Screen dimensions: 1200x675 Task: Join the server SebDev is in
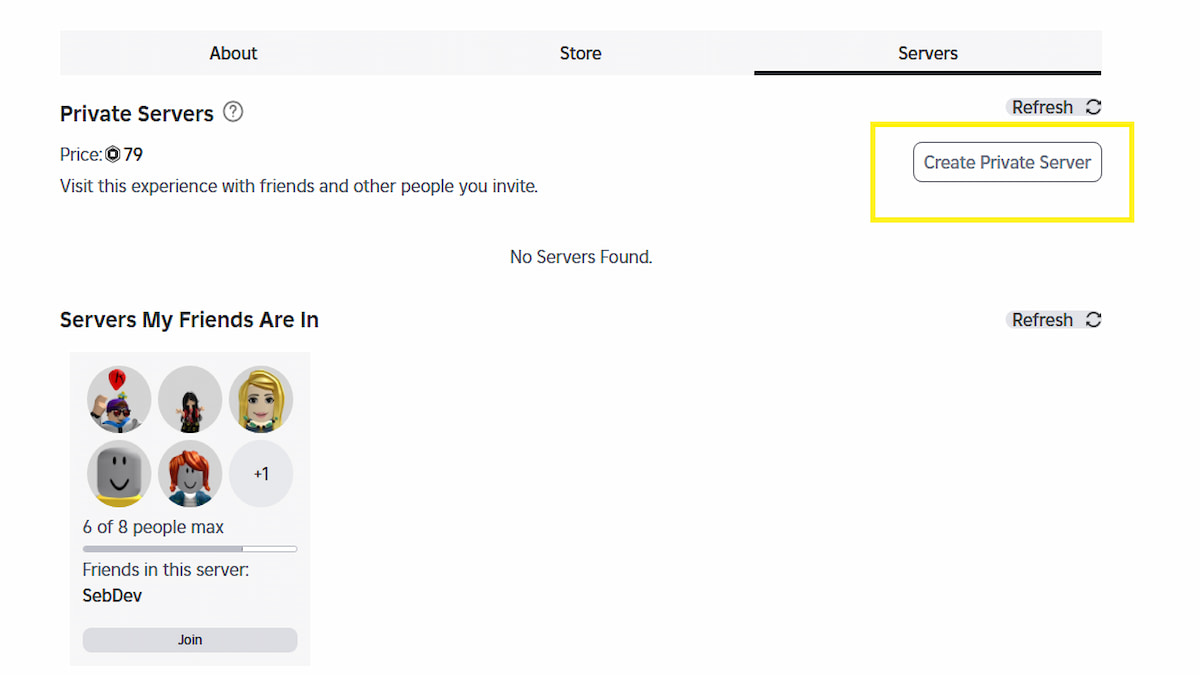click(190, 640)
